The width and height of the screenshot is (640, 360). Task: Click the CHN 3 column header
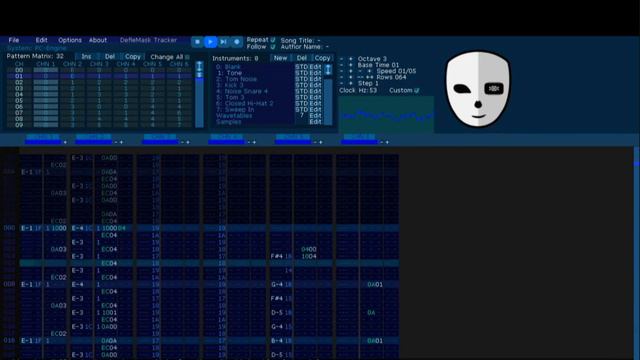pyautogui.click(x=99, y=64)
